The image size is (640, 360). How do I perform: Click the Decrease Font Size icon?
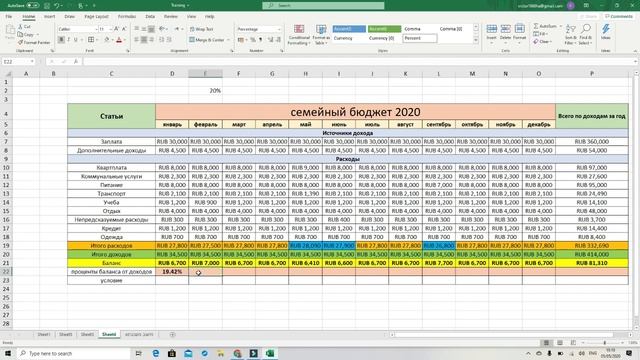124,29
